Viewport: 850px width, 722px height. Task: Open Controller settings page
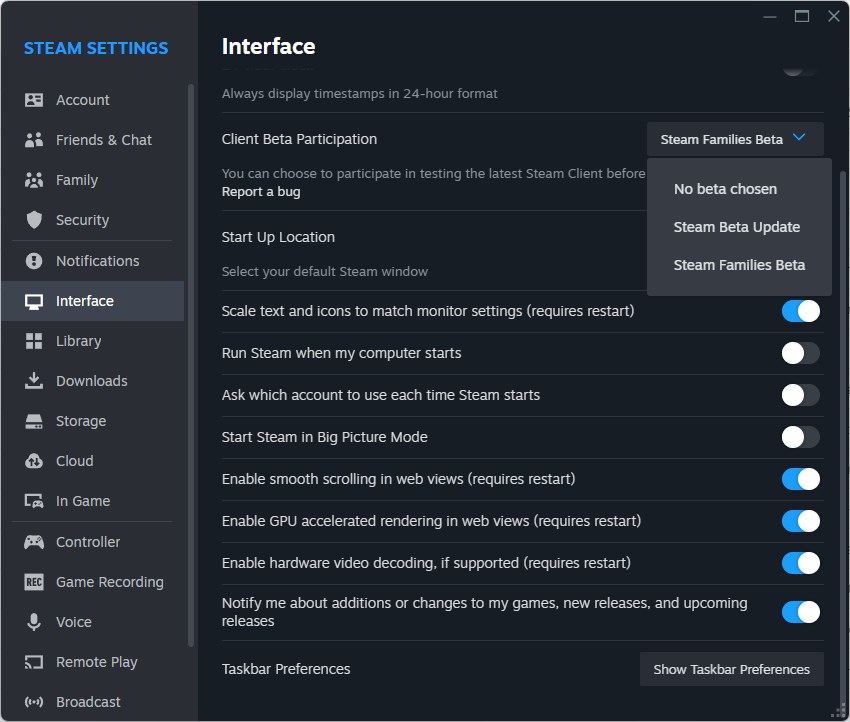pos(88,542)
